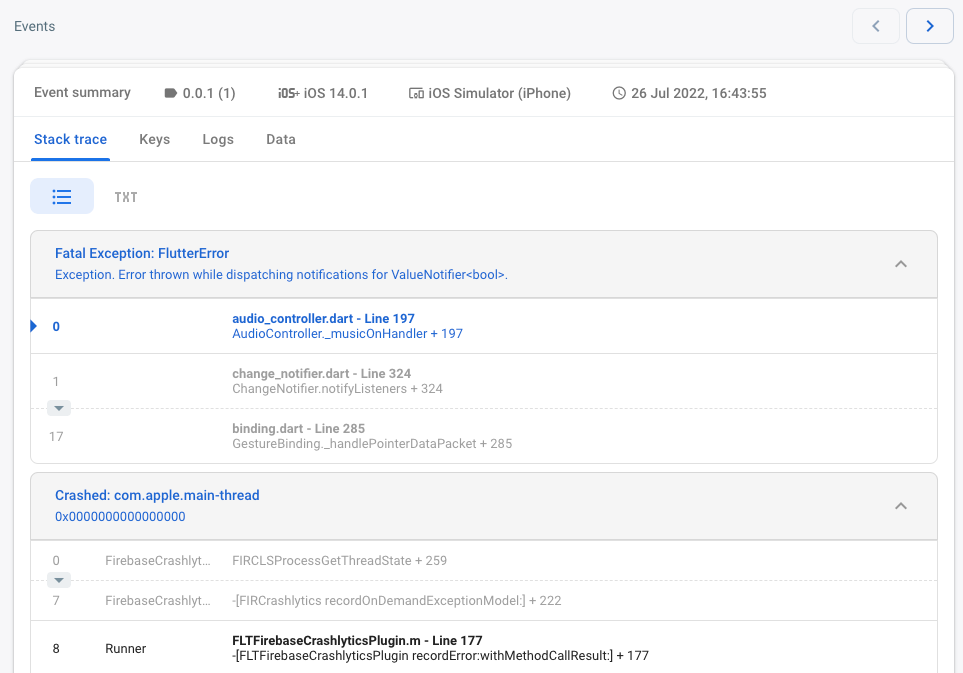Collapse the Crashed com.apple.main-thread section
The width and height of the screenshot is (963, 673).
(x=900, y=506)
